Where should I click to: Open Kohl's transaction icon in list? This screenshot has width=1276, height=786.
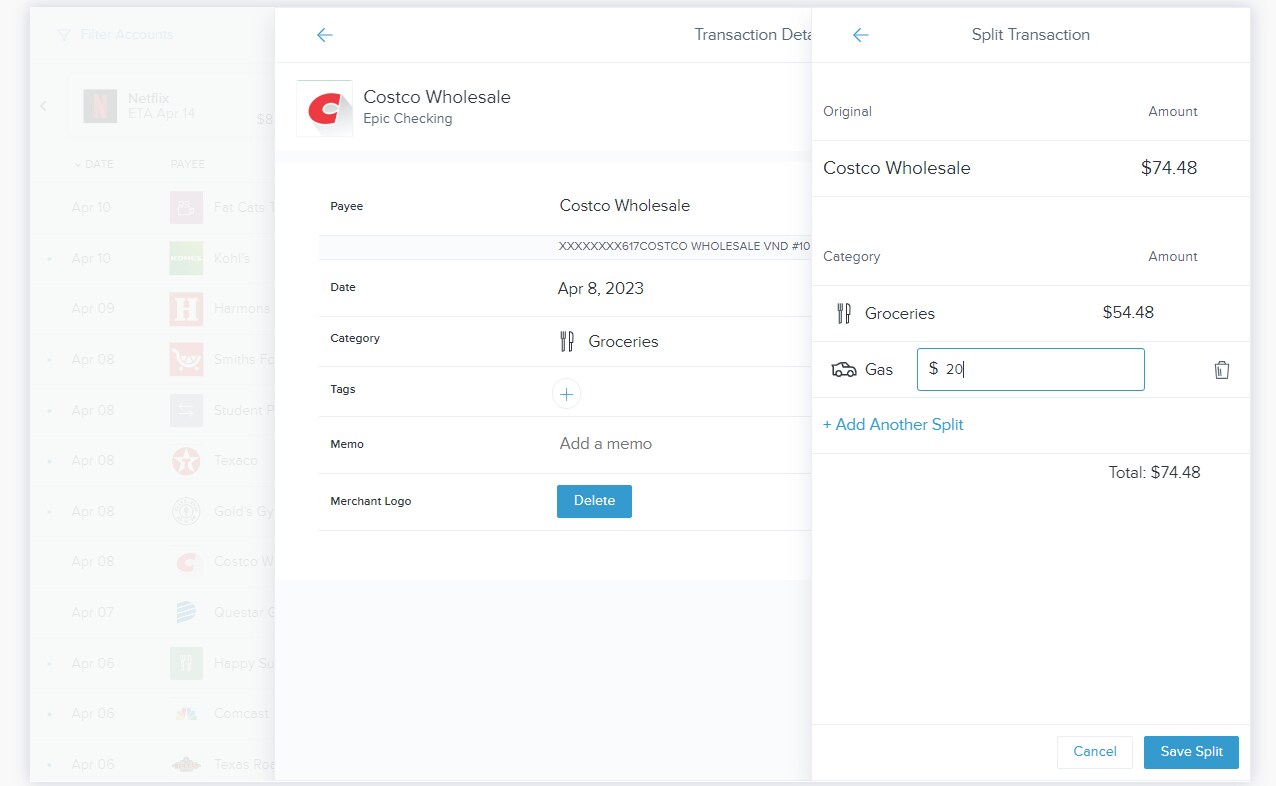[x=186, y=258]
